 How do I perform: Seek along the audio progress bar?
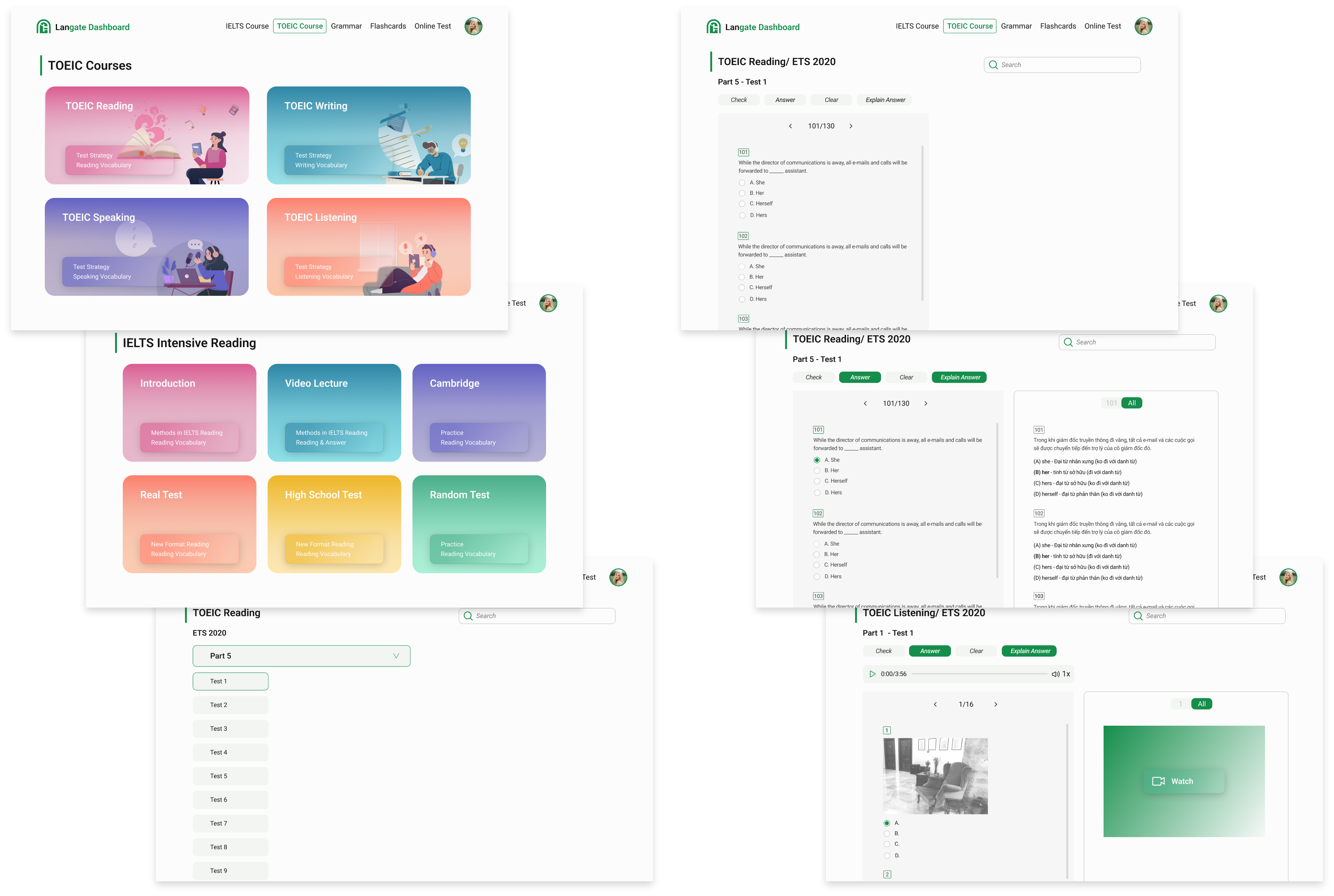(979, 674)
